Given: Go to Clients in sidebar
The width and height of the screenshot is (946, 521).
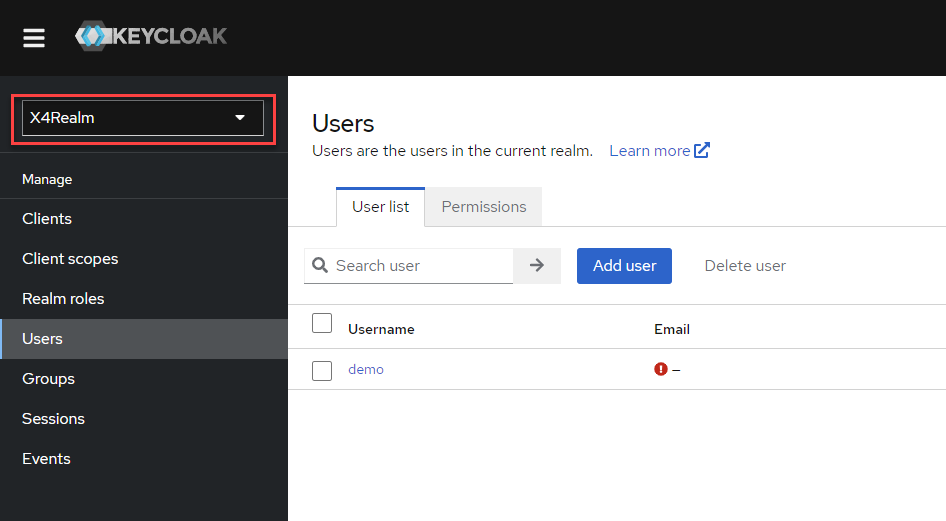Looking at the screenshot, I should tap(47, 219).
